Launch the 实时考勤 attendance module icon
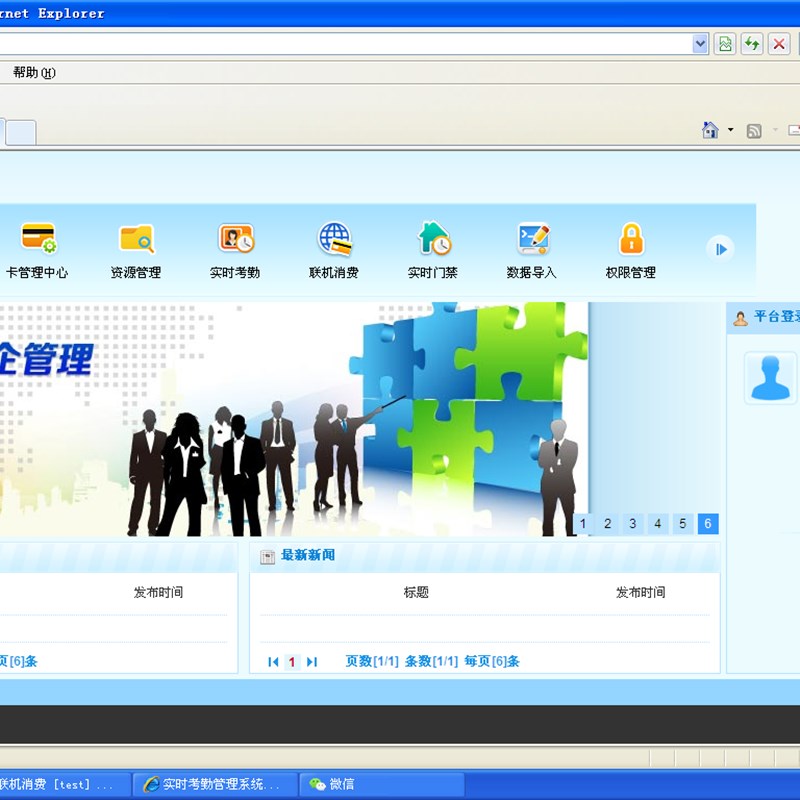Image resolution: width=800 pixels, height=800 pixels. 236,238
